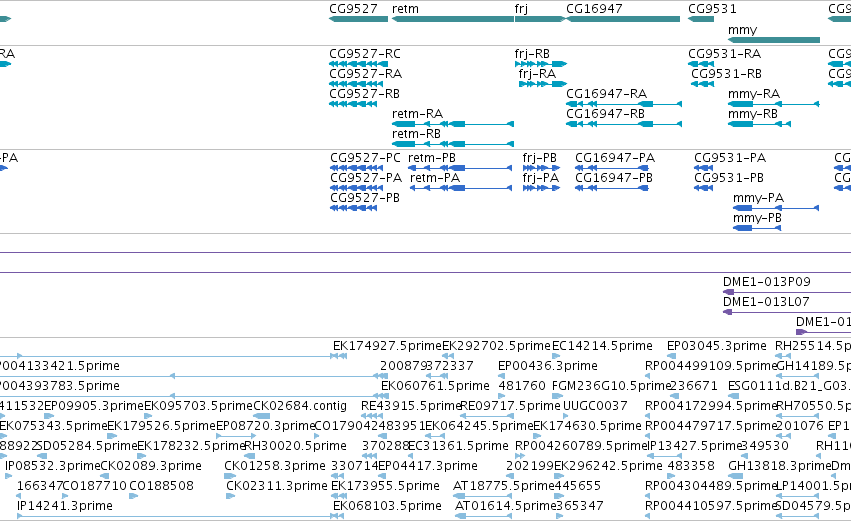The width and height of the screenshot is (851, 521).
Task: Select the CG9531-PB protein
Action: click(x=703, y=188)
